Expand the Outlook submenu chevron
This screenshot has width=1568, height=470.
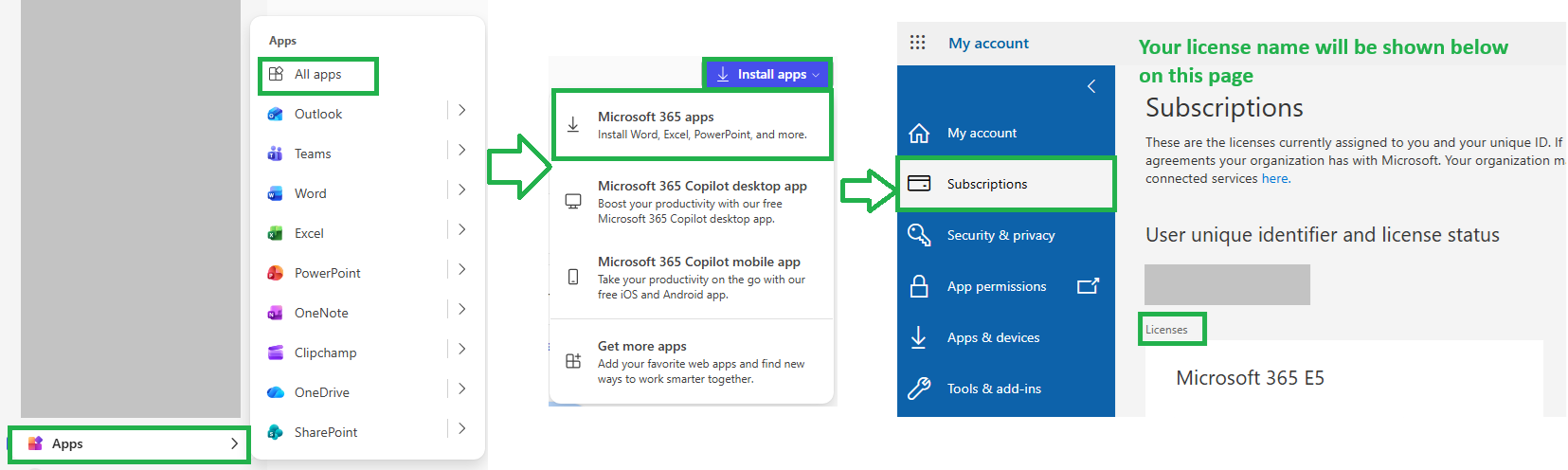461,111
